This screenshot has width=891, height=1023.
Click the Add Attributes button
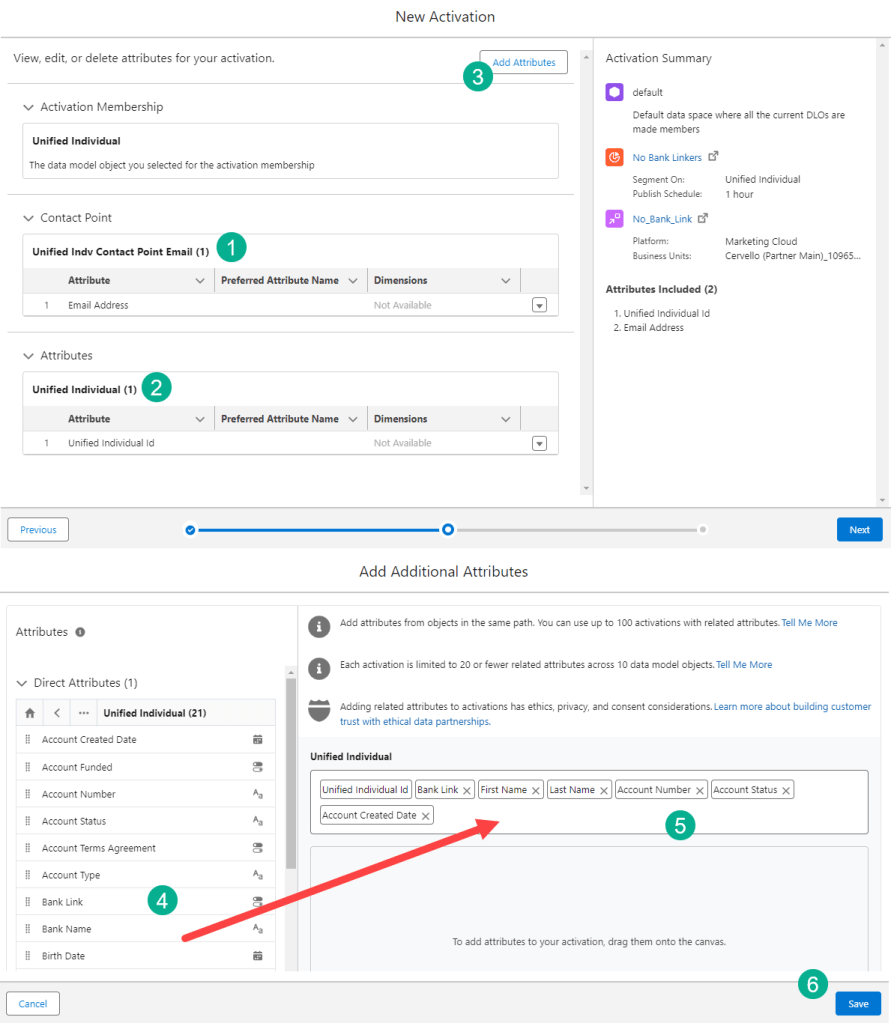tap(523, 62)
